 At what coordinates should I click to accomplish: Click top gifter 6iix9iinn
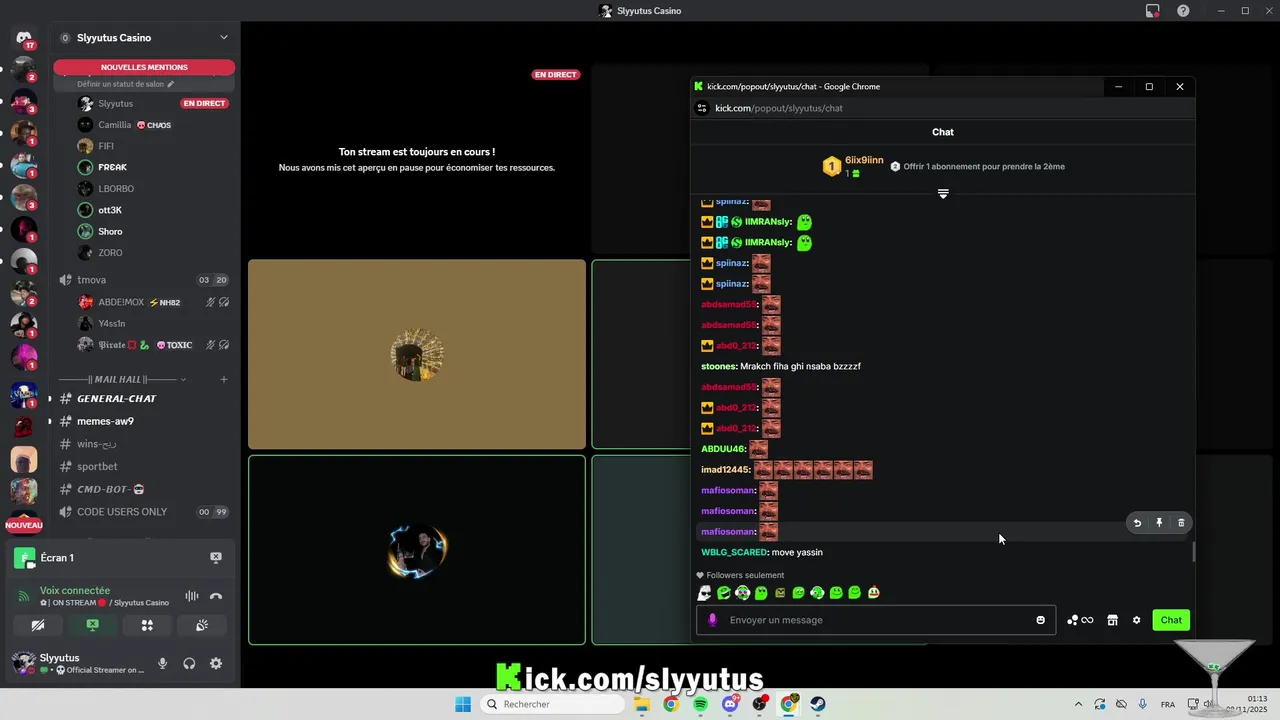(x=864, y=160)
